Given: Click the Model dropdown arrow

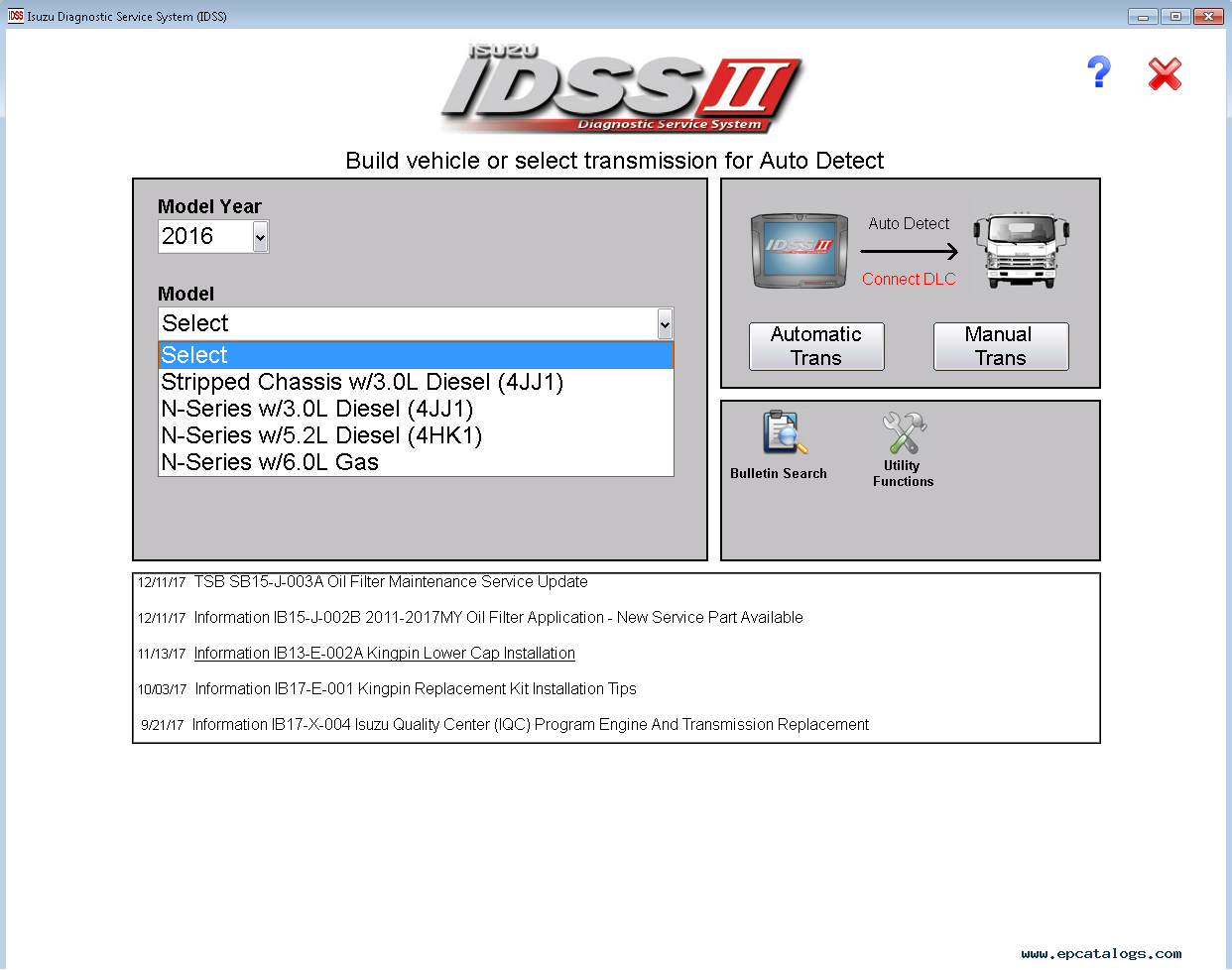Looking at the screenshot, I should click(665, 323).
